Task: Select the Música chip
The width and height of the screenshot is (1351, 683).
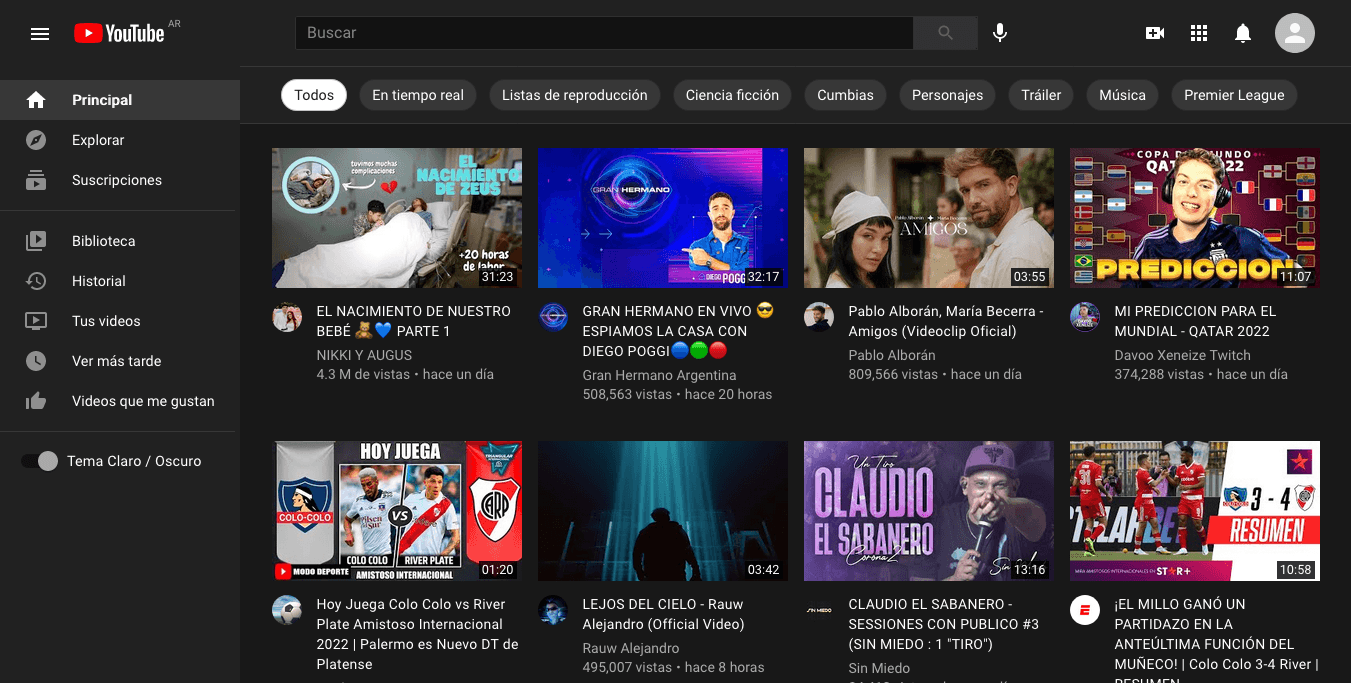Action: coord(1122,95)
